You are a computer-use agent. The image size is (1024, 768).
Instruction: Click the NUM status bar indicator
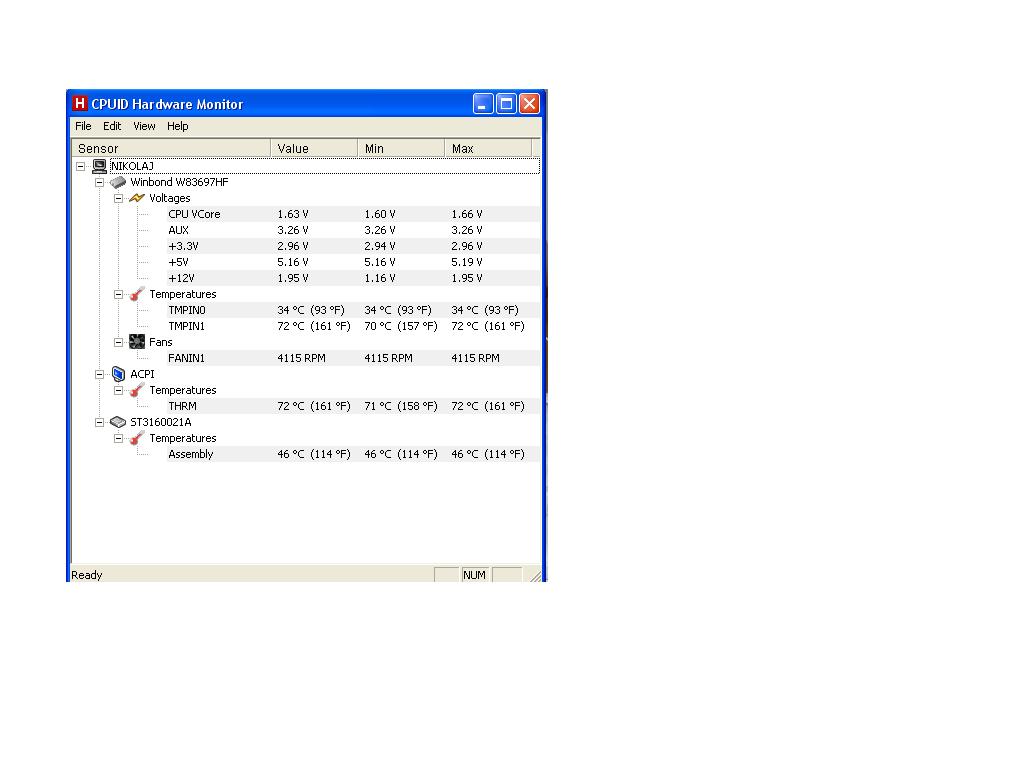474,575
